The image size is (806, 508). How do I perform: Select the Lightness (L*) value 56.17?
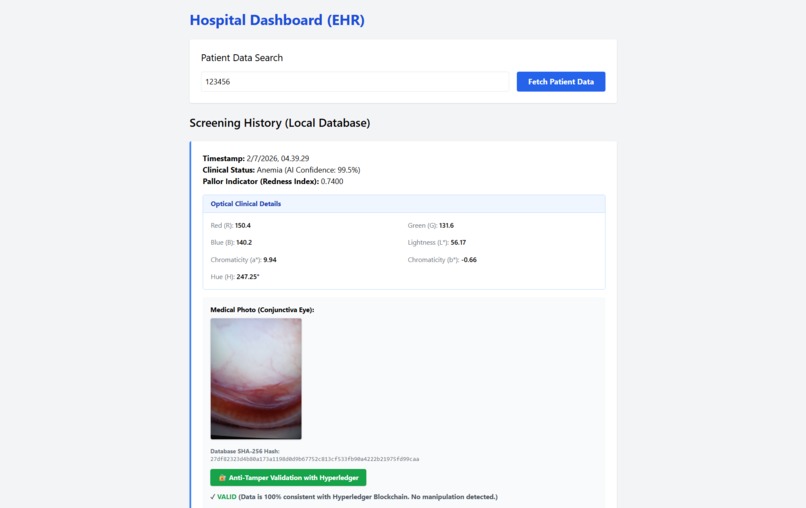tap(458, 242)
